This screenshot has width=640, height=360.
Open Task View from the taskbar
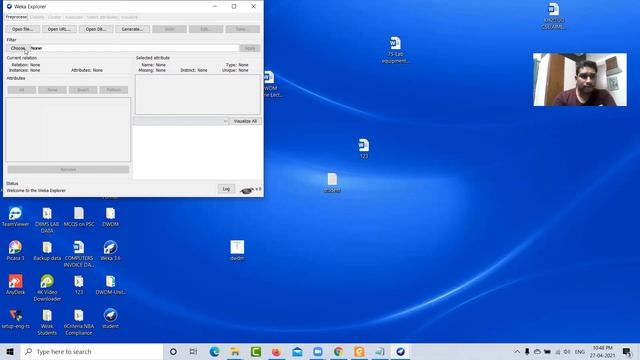click(x=193, y=351)
